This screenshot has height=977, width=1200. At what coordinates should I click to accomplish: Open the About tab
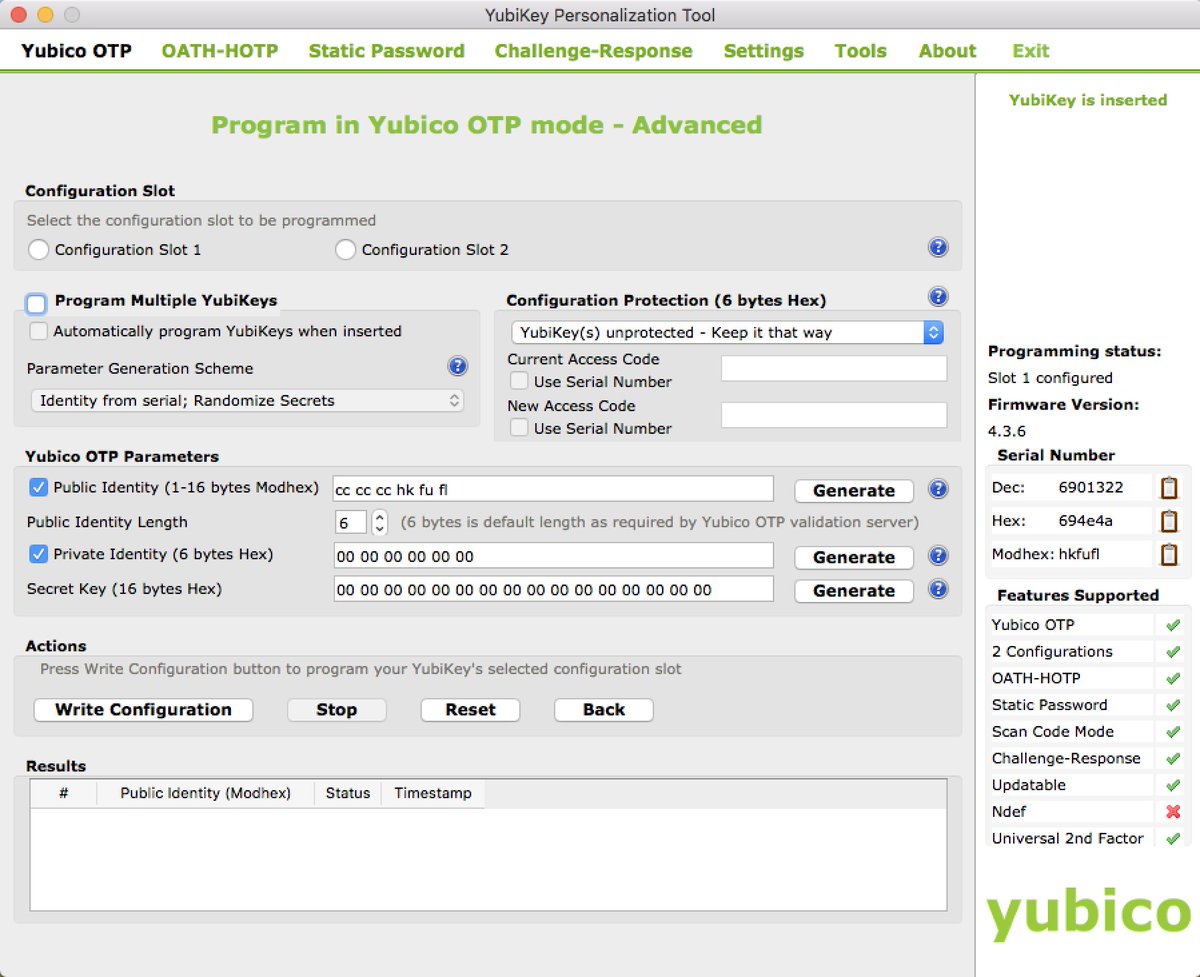(x=948, y=51)
